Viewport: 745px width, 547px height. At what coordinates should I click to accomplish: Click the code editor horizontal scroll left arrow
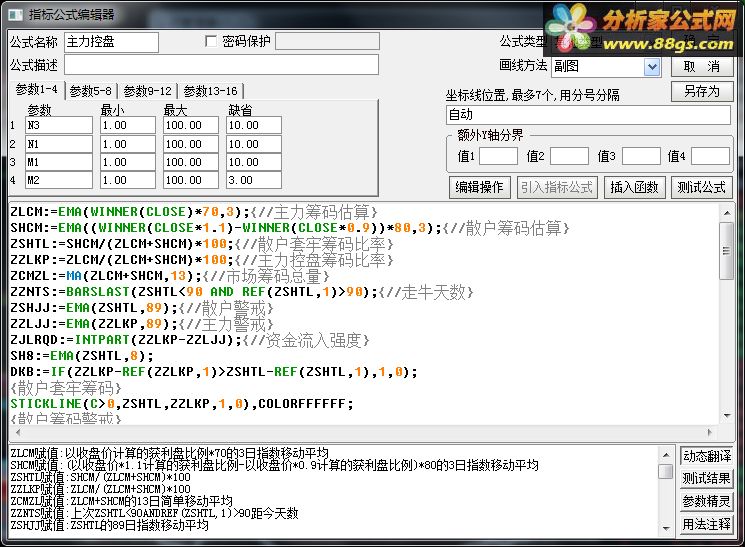point(18,432)
